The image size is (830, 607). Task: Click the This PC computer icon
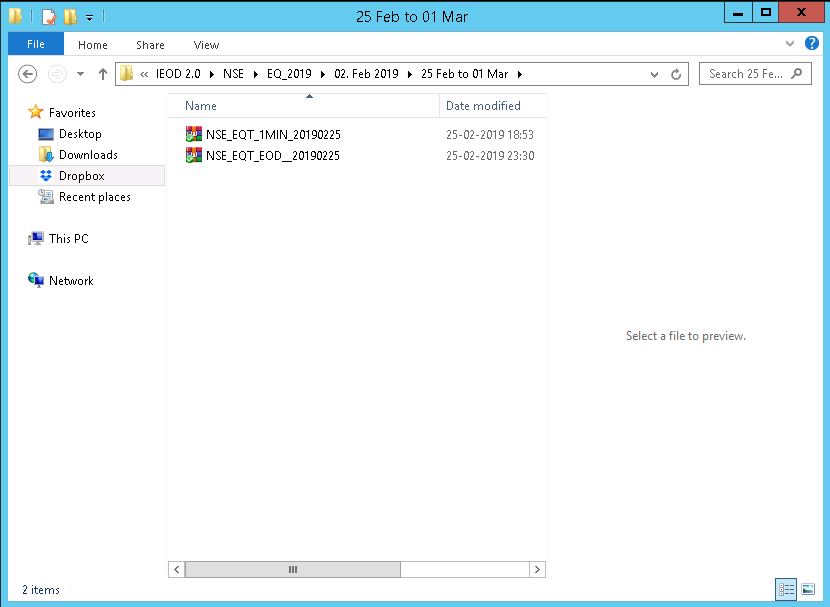point(36,238)
